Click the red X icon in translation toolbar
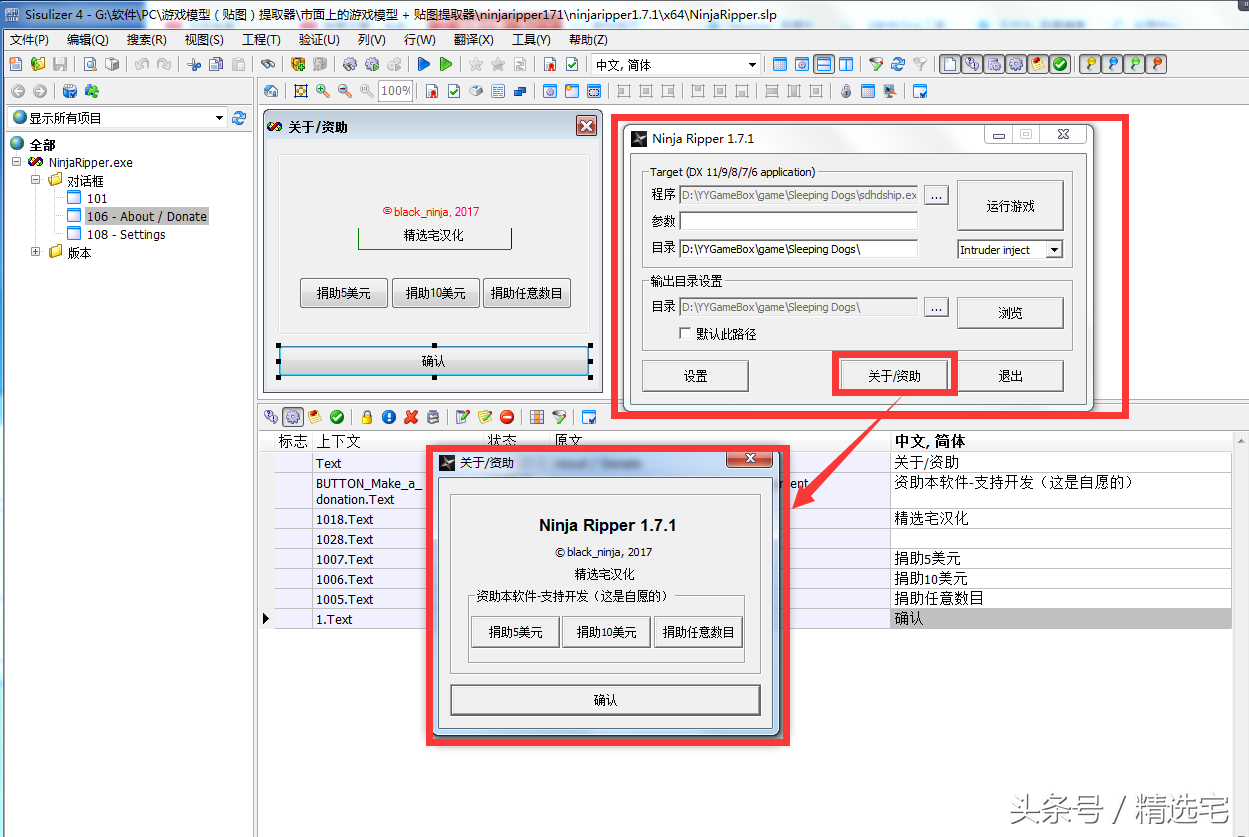The height and width of the screenshot is (837, 1249). (x=411, y=417)
